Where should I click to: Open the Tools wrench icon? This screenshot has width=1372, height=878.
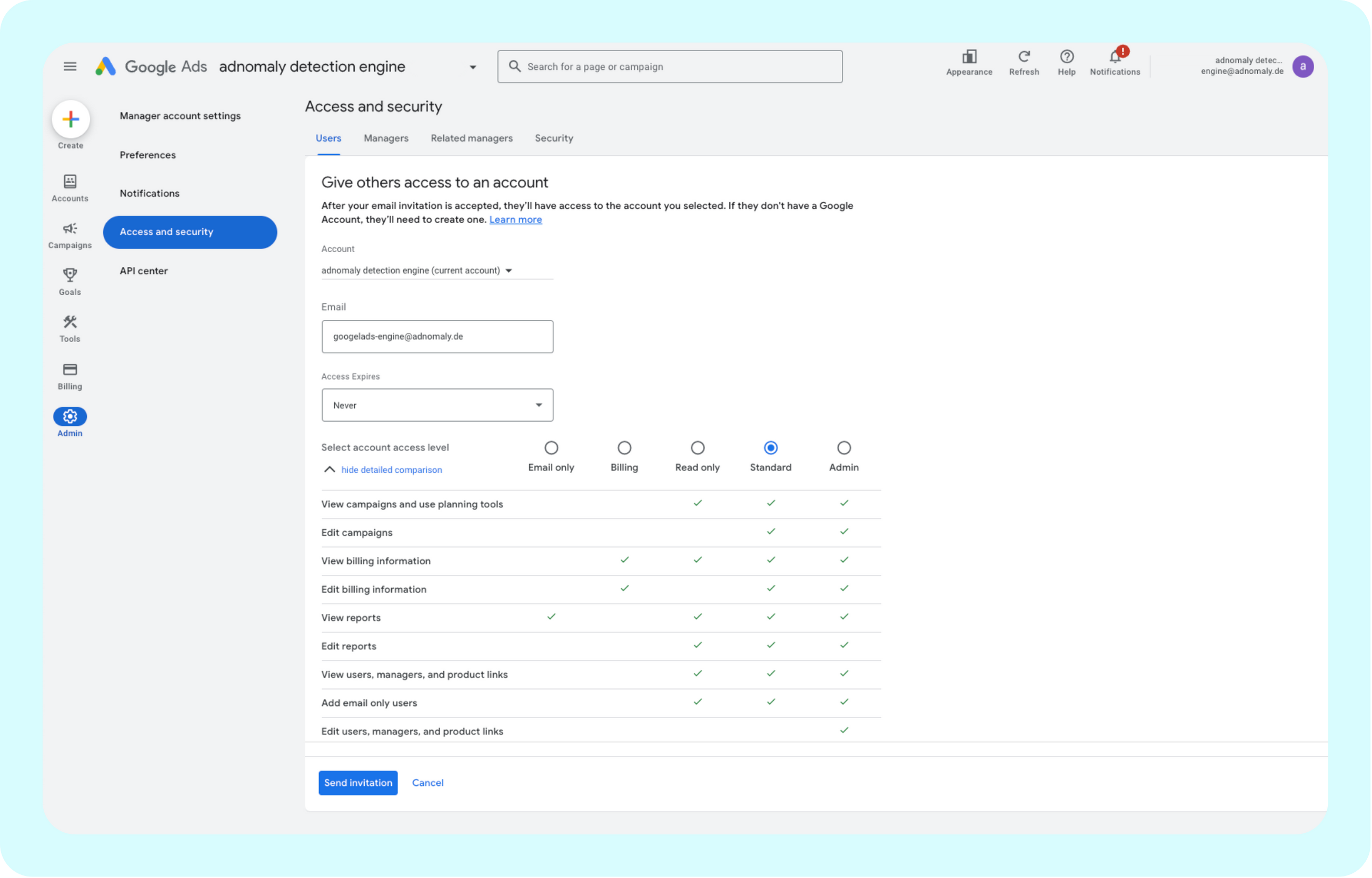click(x=69, y=322)
